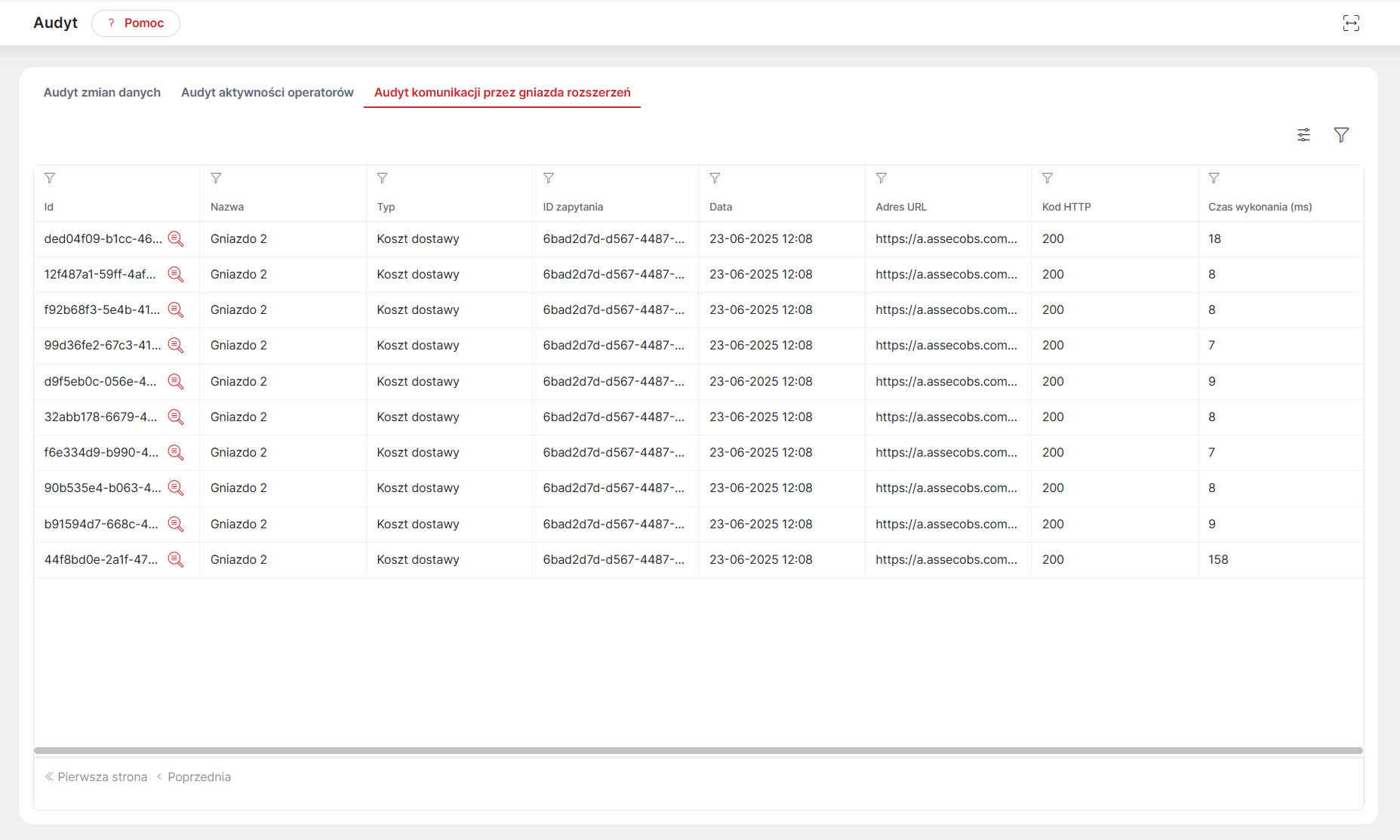
Task: Click the Id column header
Action: pos(49,207)
